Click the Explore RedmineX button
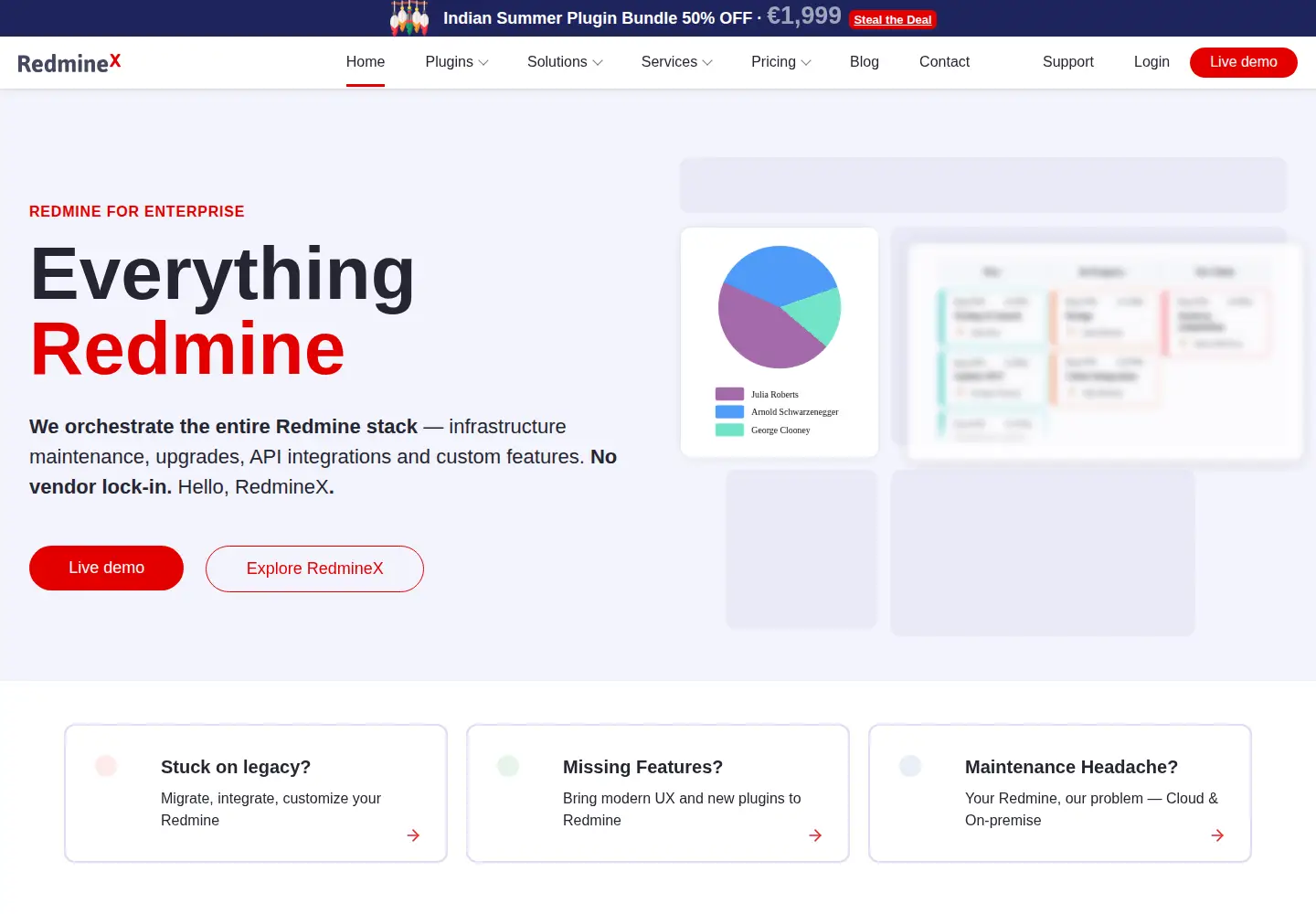This screenshot has height=914, width=1316. 314,569
